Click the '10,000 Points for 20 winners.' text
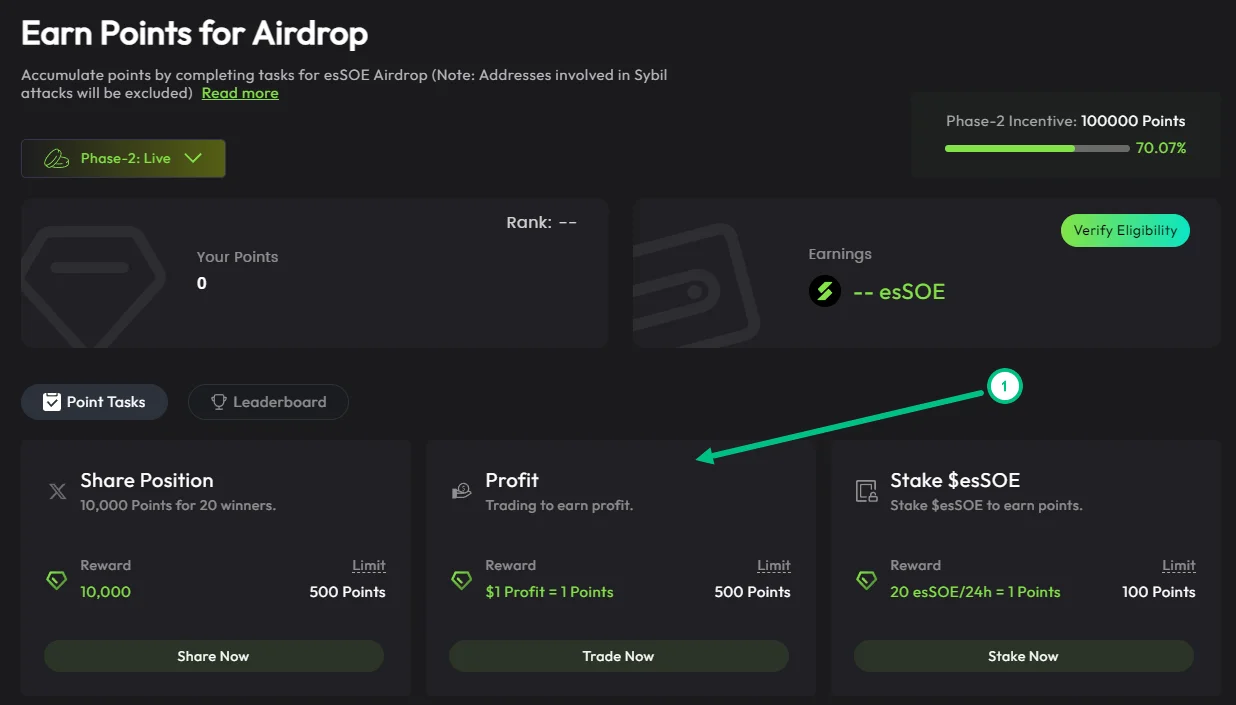The image size is (1236, 705). pyautogui.click(x=178, y=505)
